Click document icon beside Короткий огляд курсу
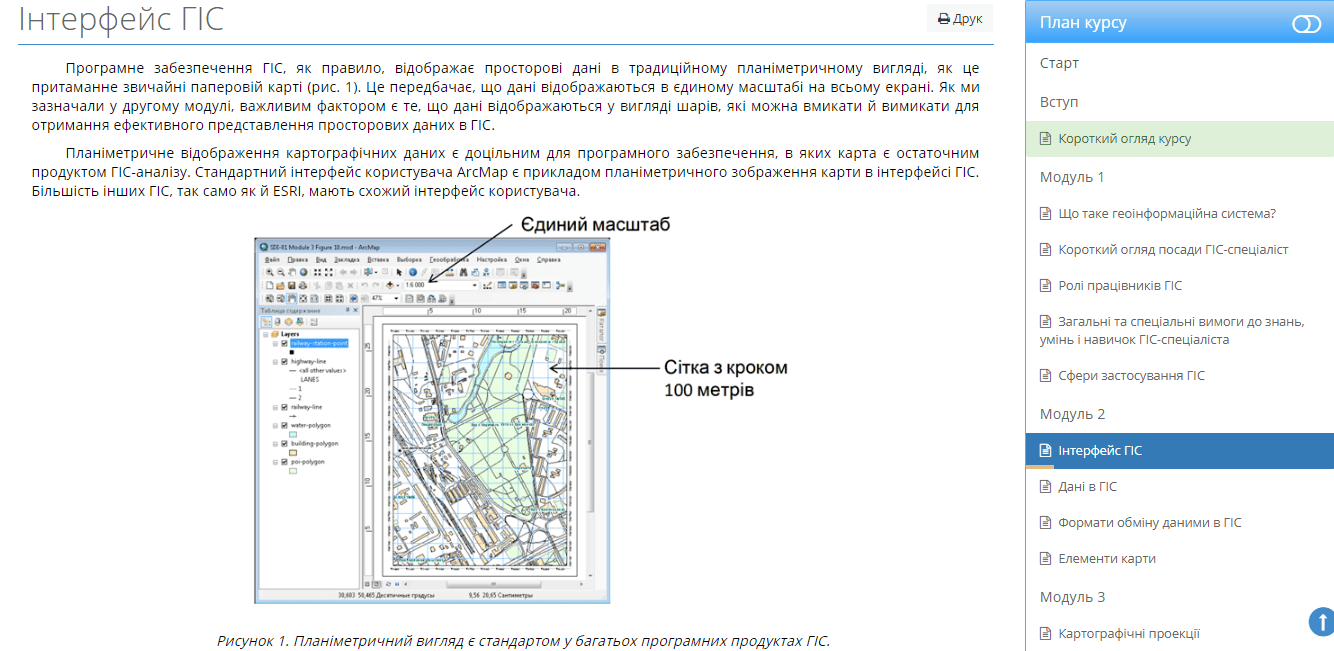The height and width of the screenshot is (651, 1334). coord(1046,139)
